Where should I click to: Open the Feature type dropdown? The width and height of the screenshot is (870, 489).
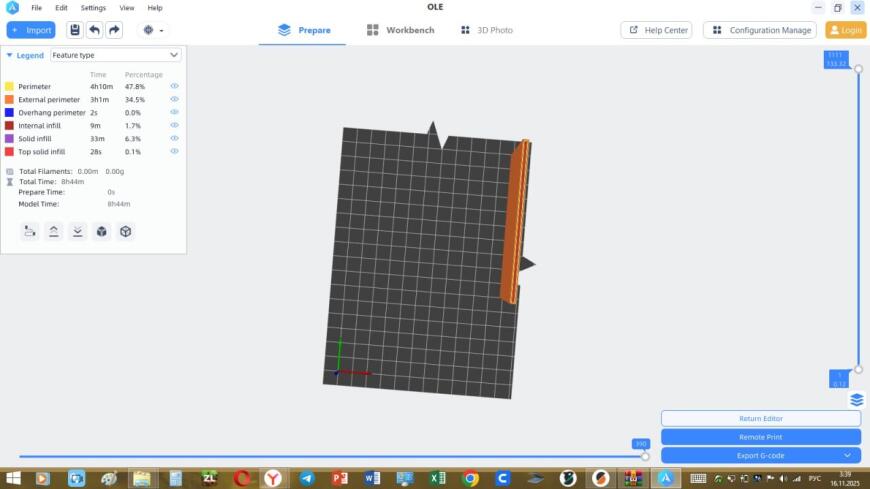(x=115, y=55)
